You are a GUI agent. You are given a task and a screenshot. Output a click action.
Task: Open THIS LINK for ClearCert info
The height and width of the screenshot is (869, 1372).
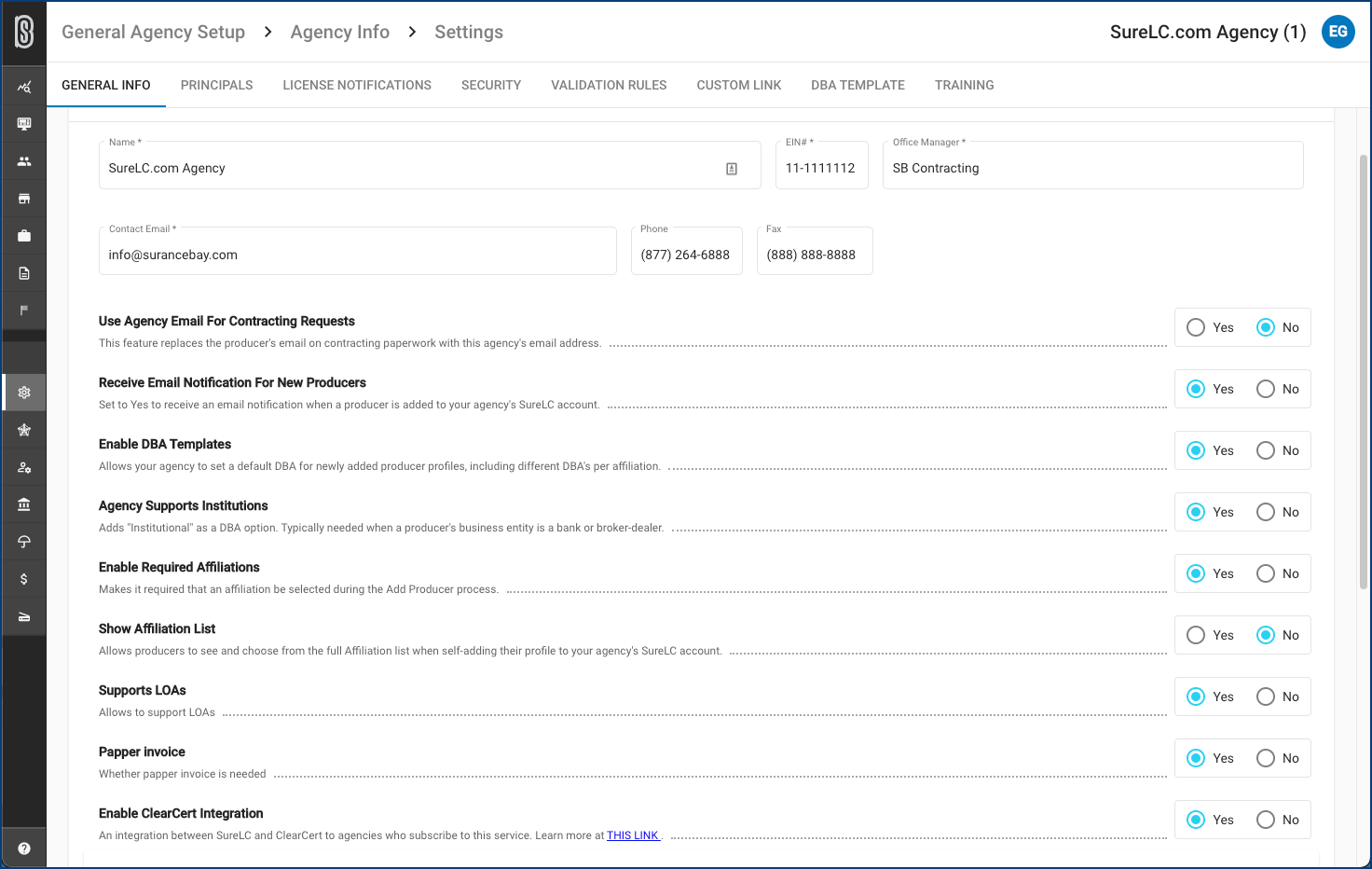point(633,835)
